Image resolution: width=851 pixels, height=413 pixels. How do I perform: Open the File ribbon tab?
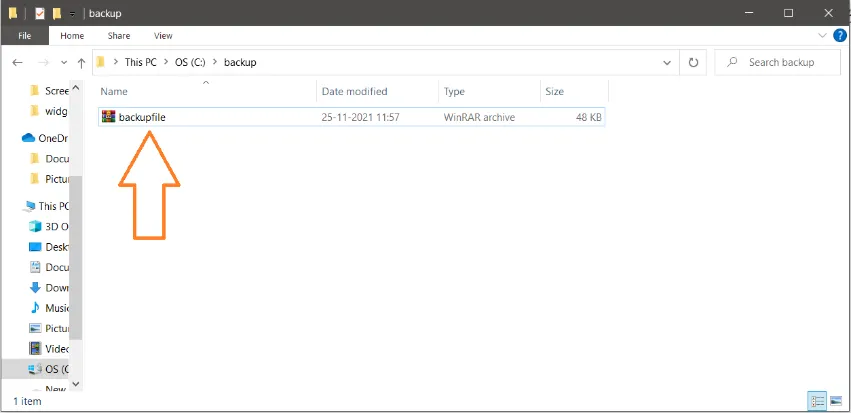[x=24, y=36]
